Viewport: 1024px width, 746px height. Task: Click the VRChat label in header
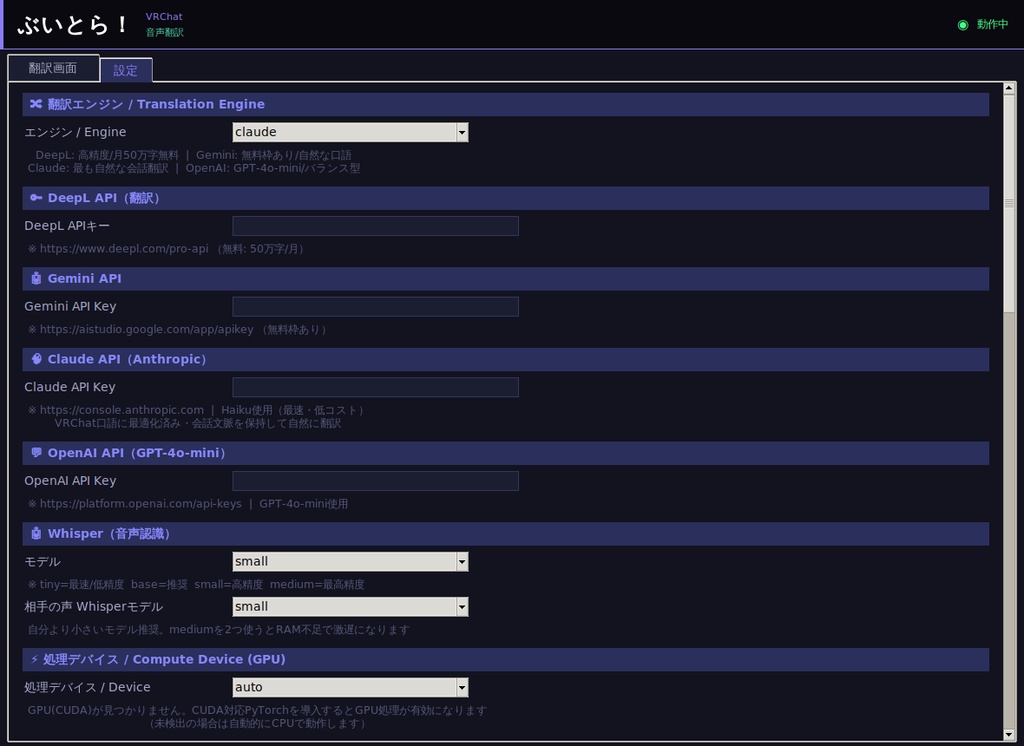pos(164,16)
